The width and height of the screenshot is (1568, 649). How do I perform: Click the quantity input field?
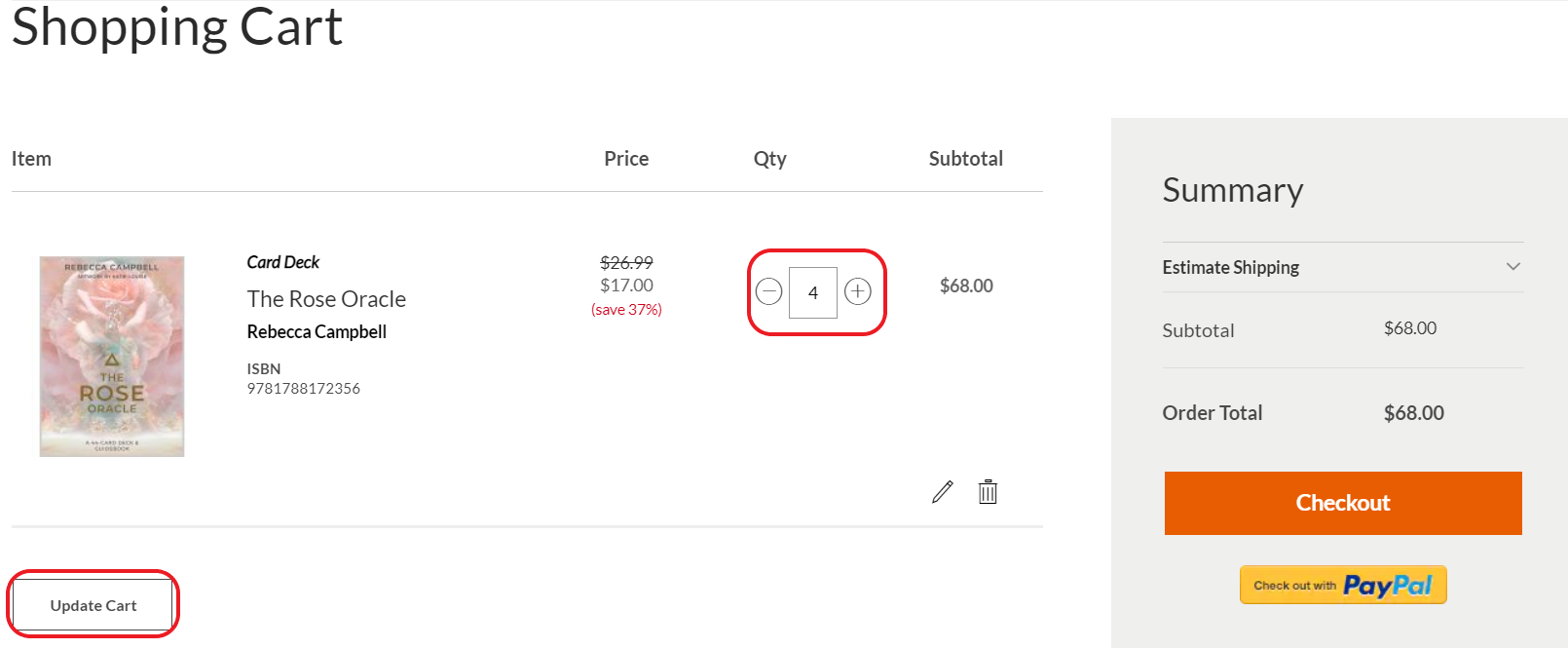click(x=813, y=292)
